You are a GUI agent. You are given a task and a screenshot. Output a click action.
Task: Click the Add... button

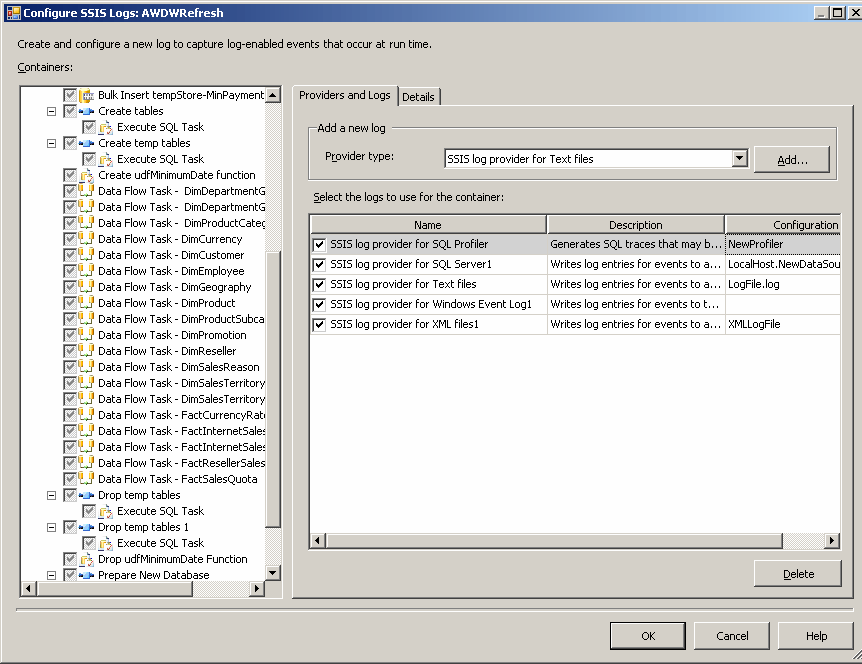point(792,159)
